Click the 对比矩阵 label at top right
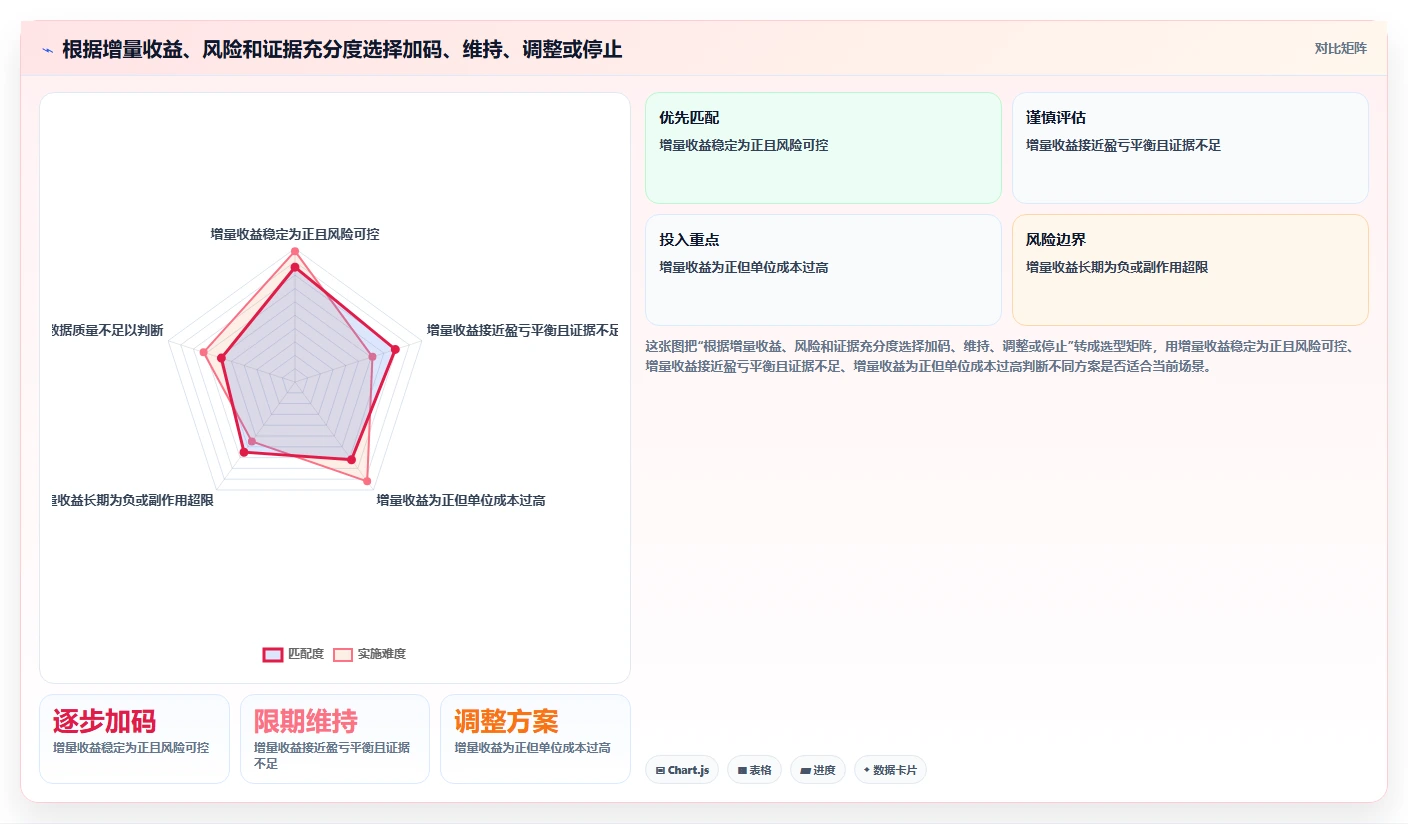This screenshot has height=824, width=1408. point(1340,48)
